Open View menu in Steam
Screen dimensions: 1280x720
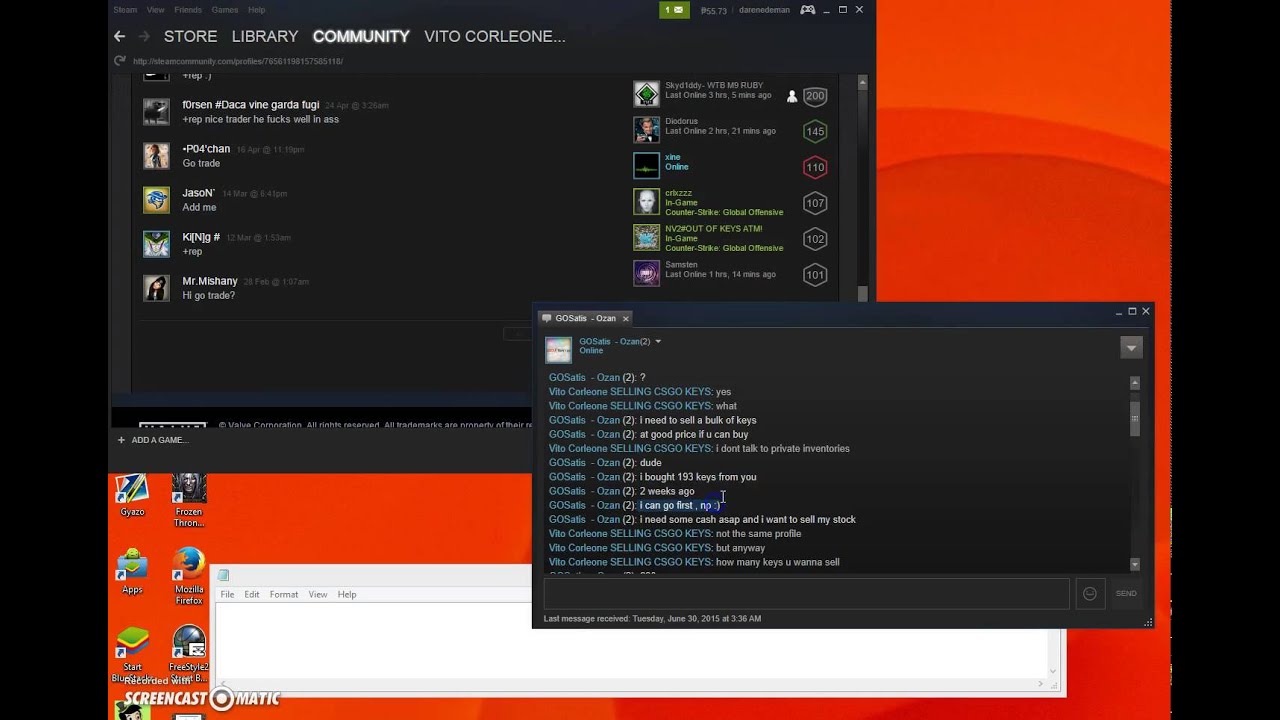coord(155,10)
